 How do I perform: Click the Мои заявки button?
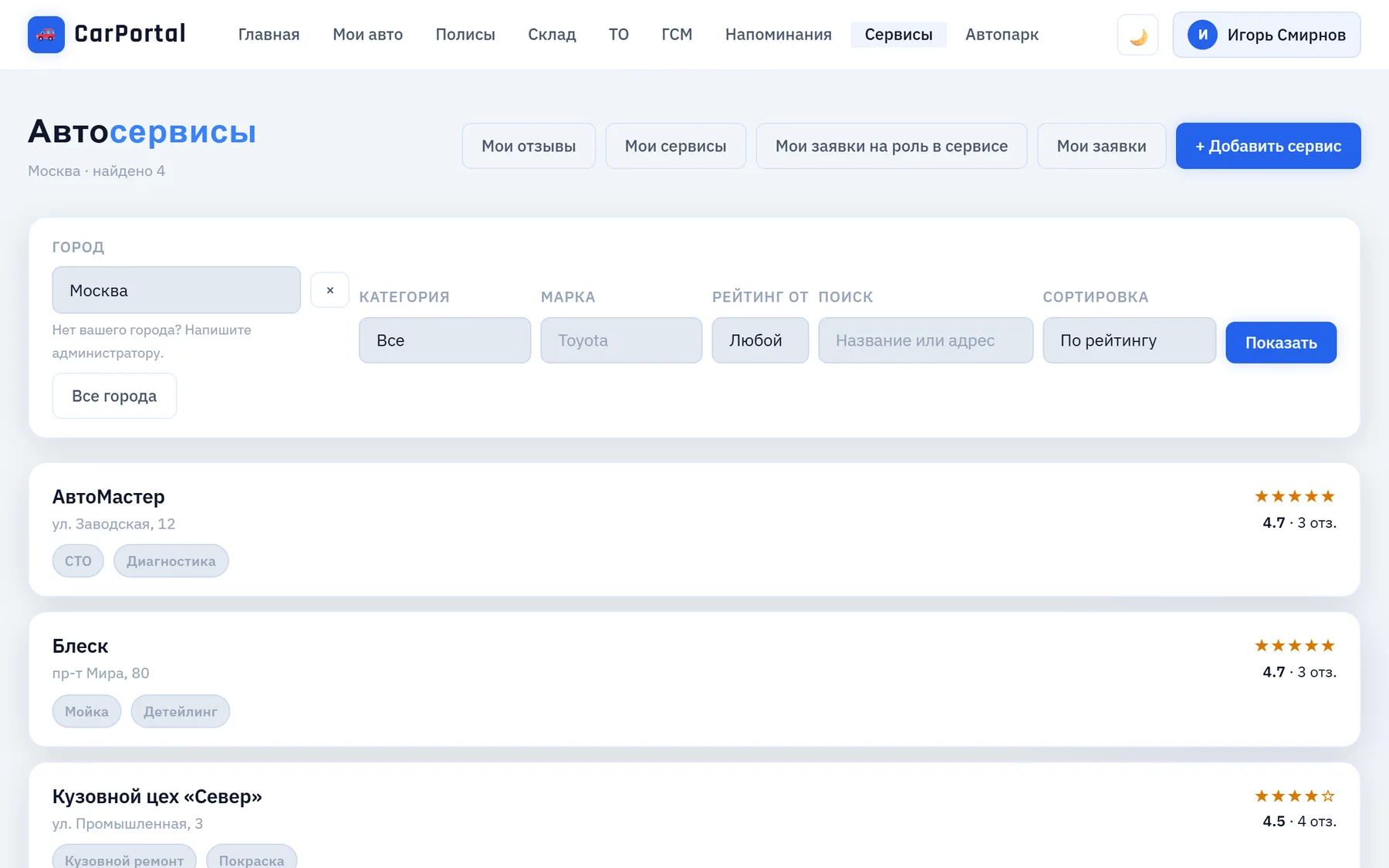[1101, 146]
